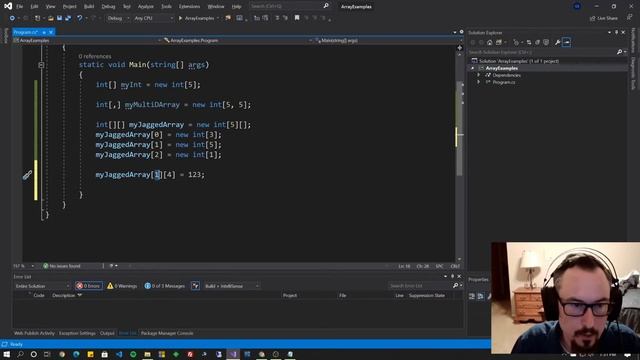Open the File menu
The height and width of the screenshot is (360, 640).
tap(20, 7)
